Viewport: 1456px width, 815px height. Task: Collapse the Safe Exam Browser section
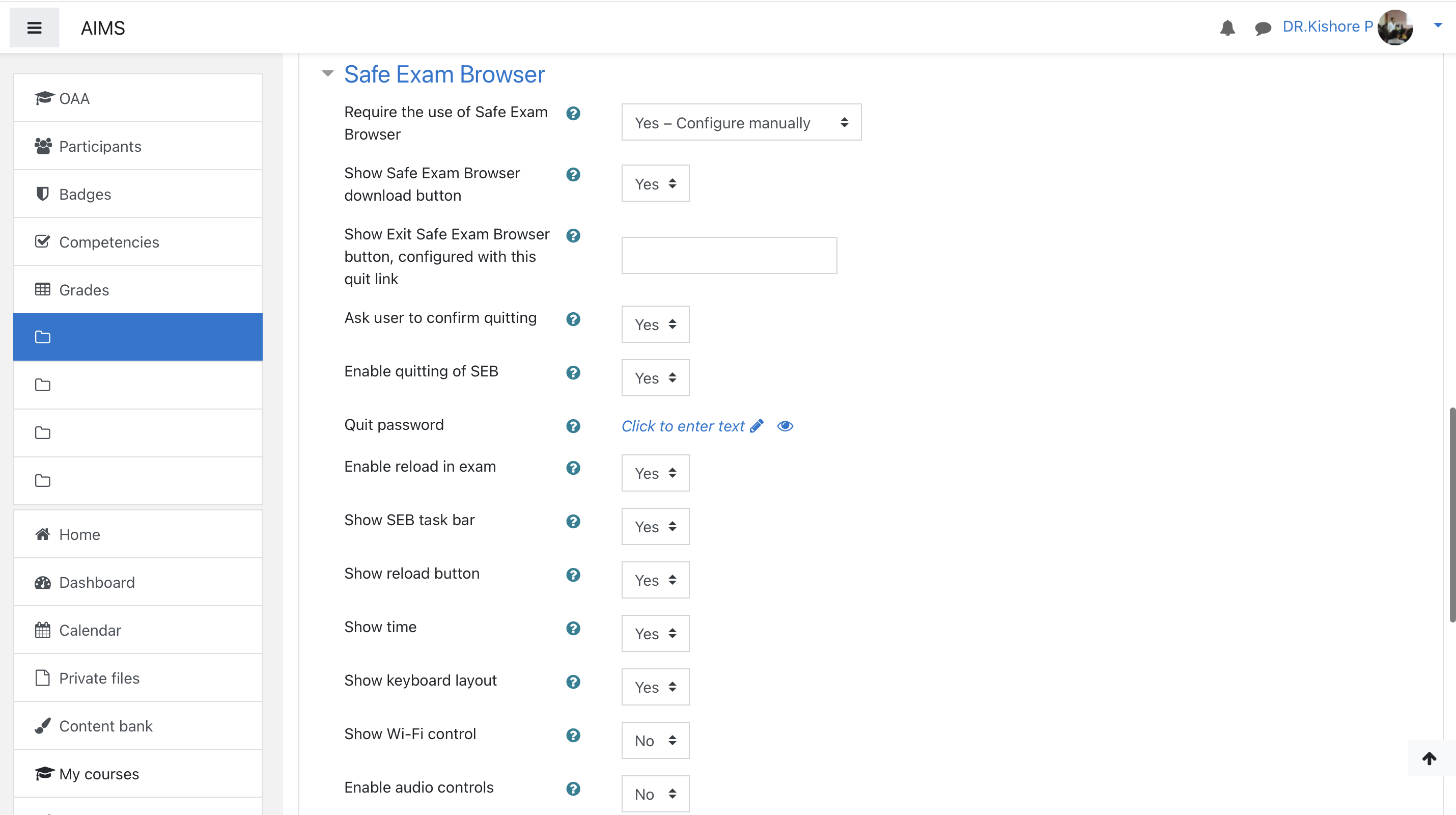(x=328, y=73)
